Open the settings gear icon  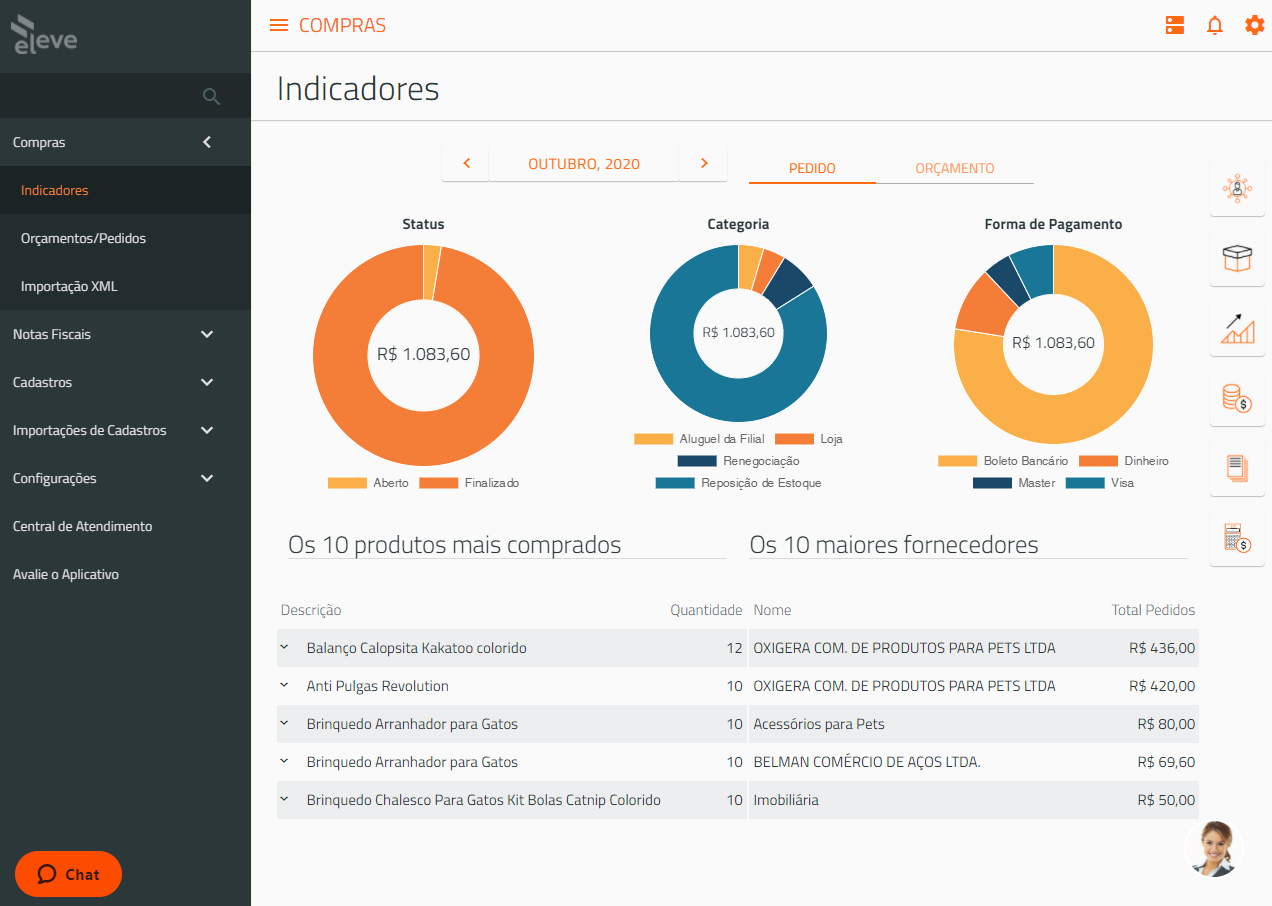click(x=1254, y=26)
